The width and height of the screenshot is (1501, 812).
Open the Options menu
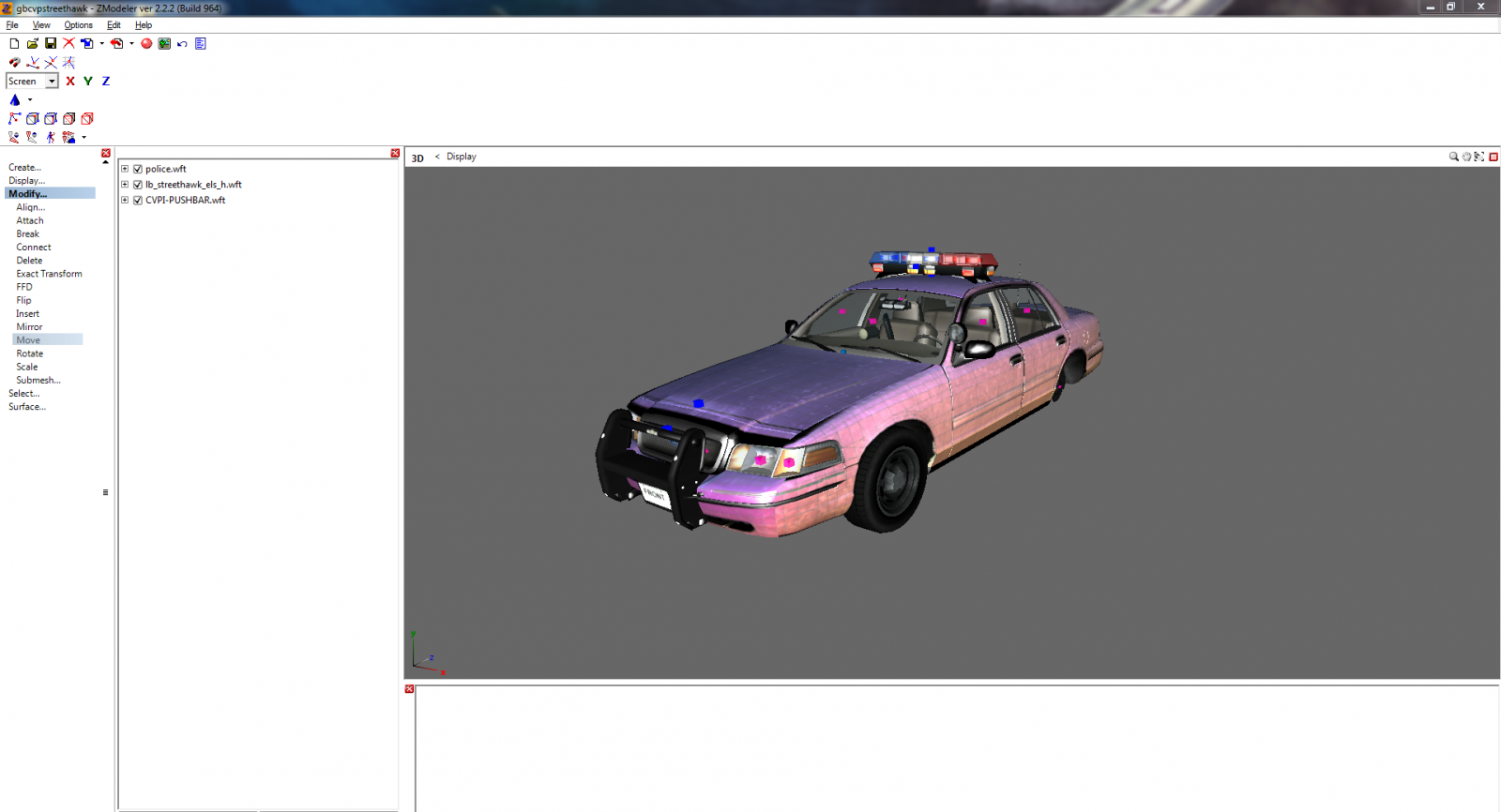(78, 25)
